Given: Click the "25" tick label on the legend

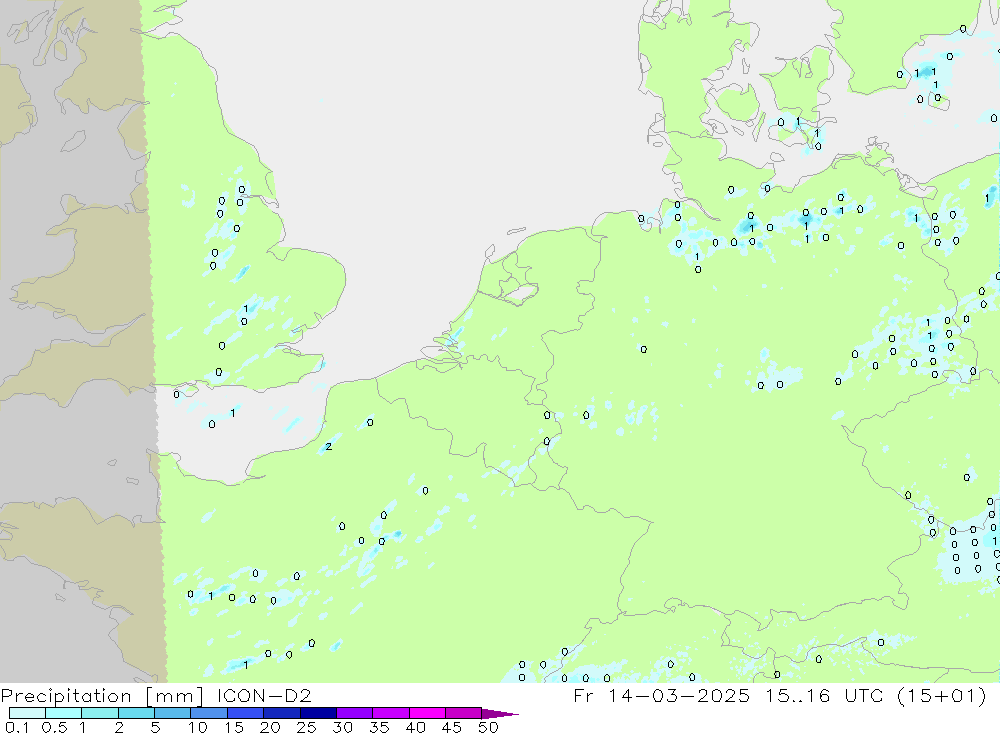Looking at the screenshot, I should click(305, 727).
